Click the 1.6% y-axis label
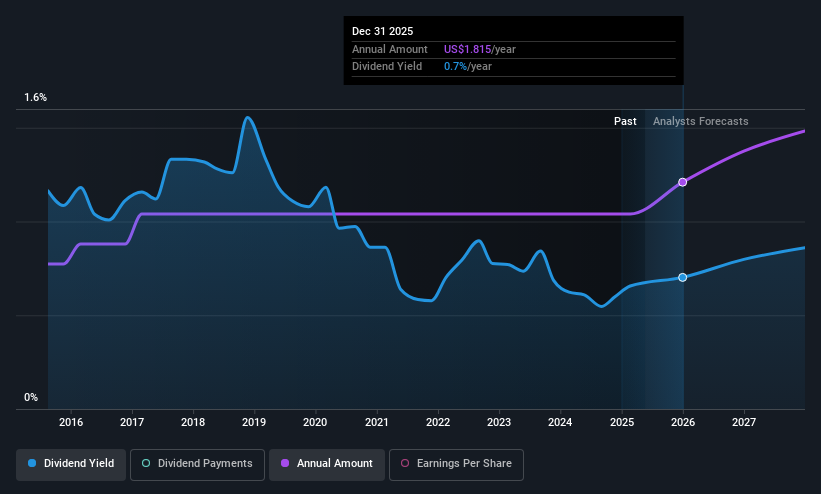Image resolution: width=821 pixels, height=494 pixels. [36, 97]
